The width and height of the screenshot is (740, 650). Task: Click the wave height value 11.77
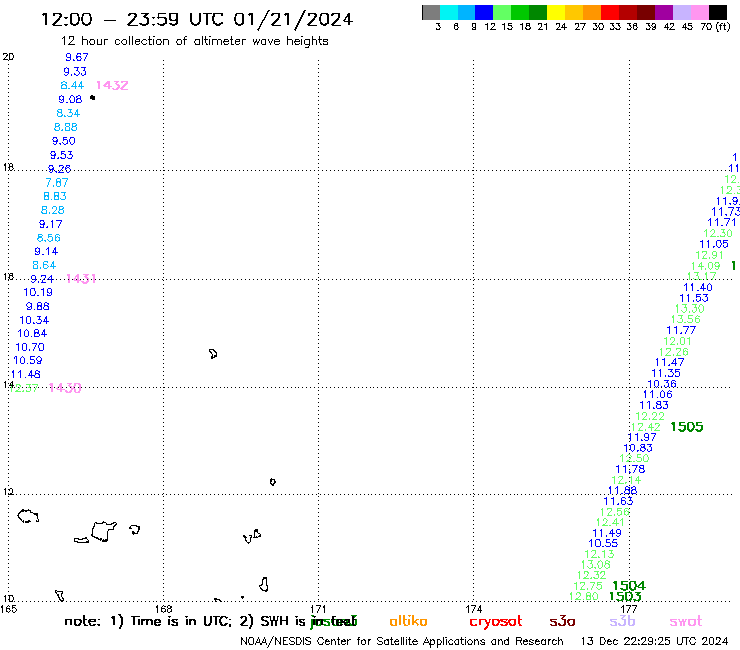click(x=681, y=330)
